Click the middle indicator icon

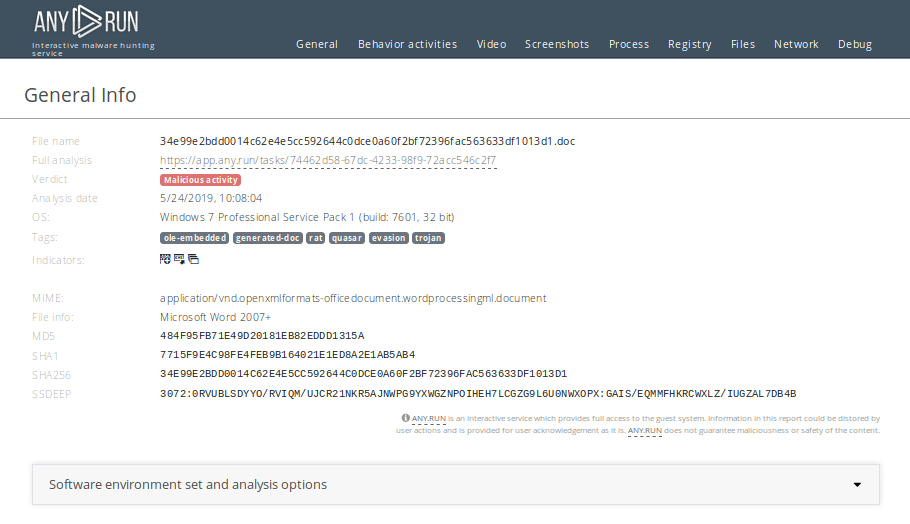(x=179, y=259)
